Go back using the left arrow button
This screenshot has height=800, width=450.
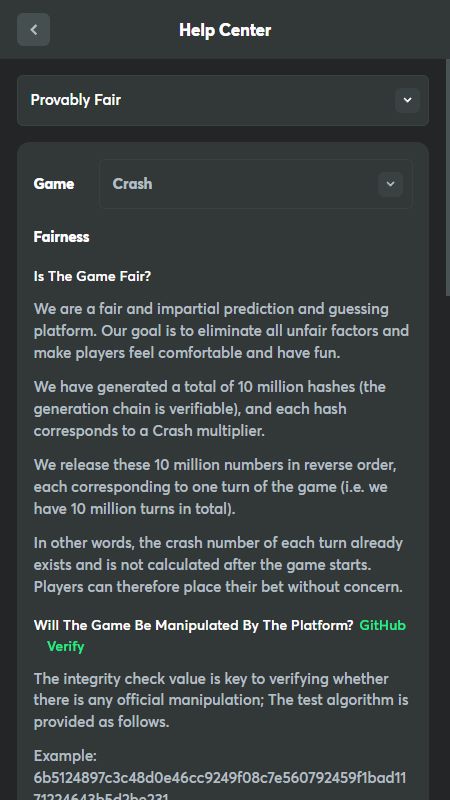[34, 30]
